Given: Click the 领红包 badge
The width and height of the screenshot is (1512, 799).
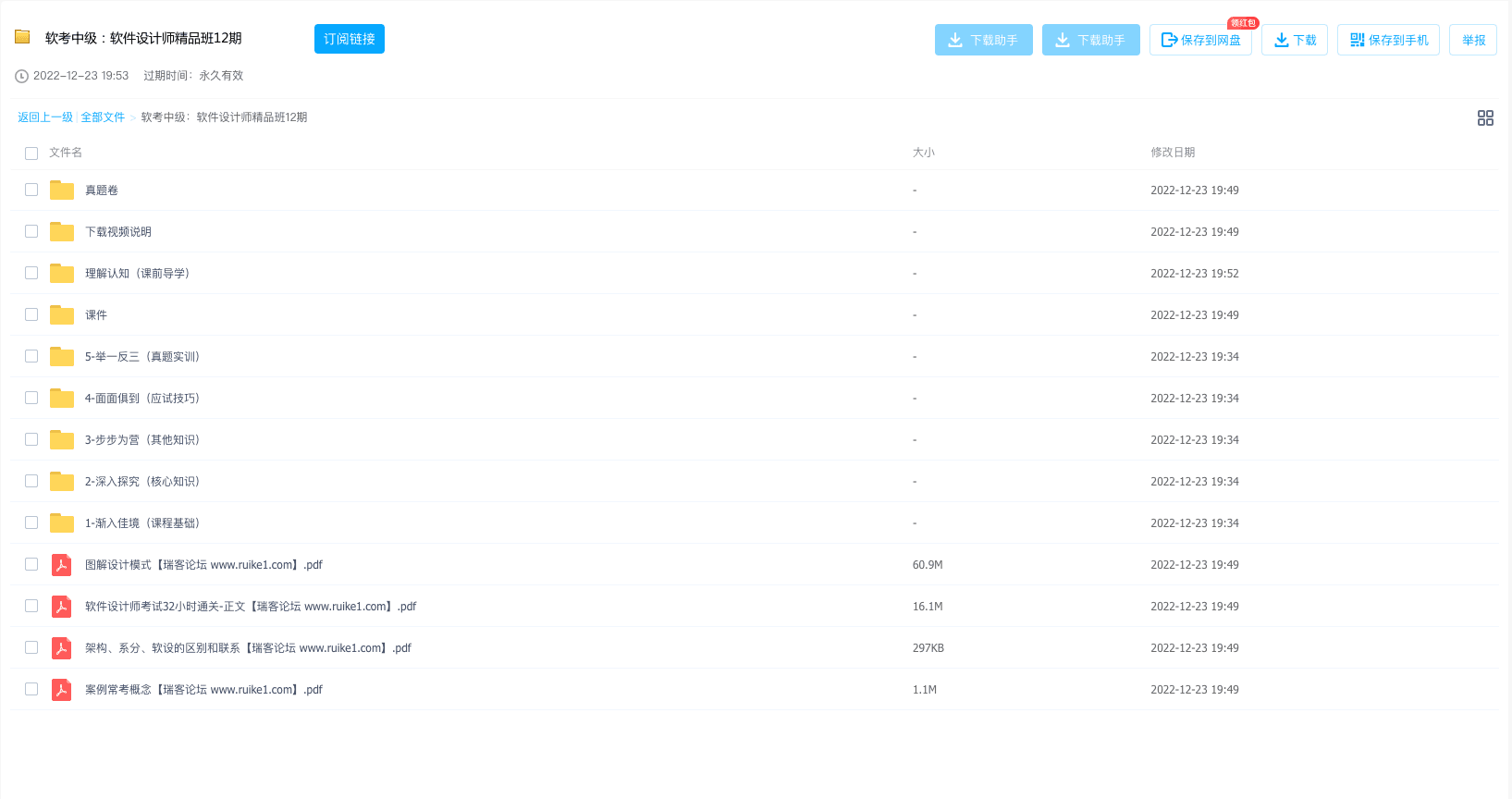Looking at the screenshot, I should [x=1243, y=23].
